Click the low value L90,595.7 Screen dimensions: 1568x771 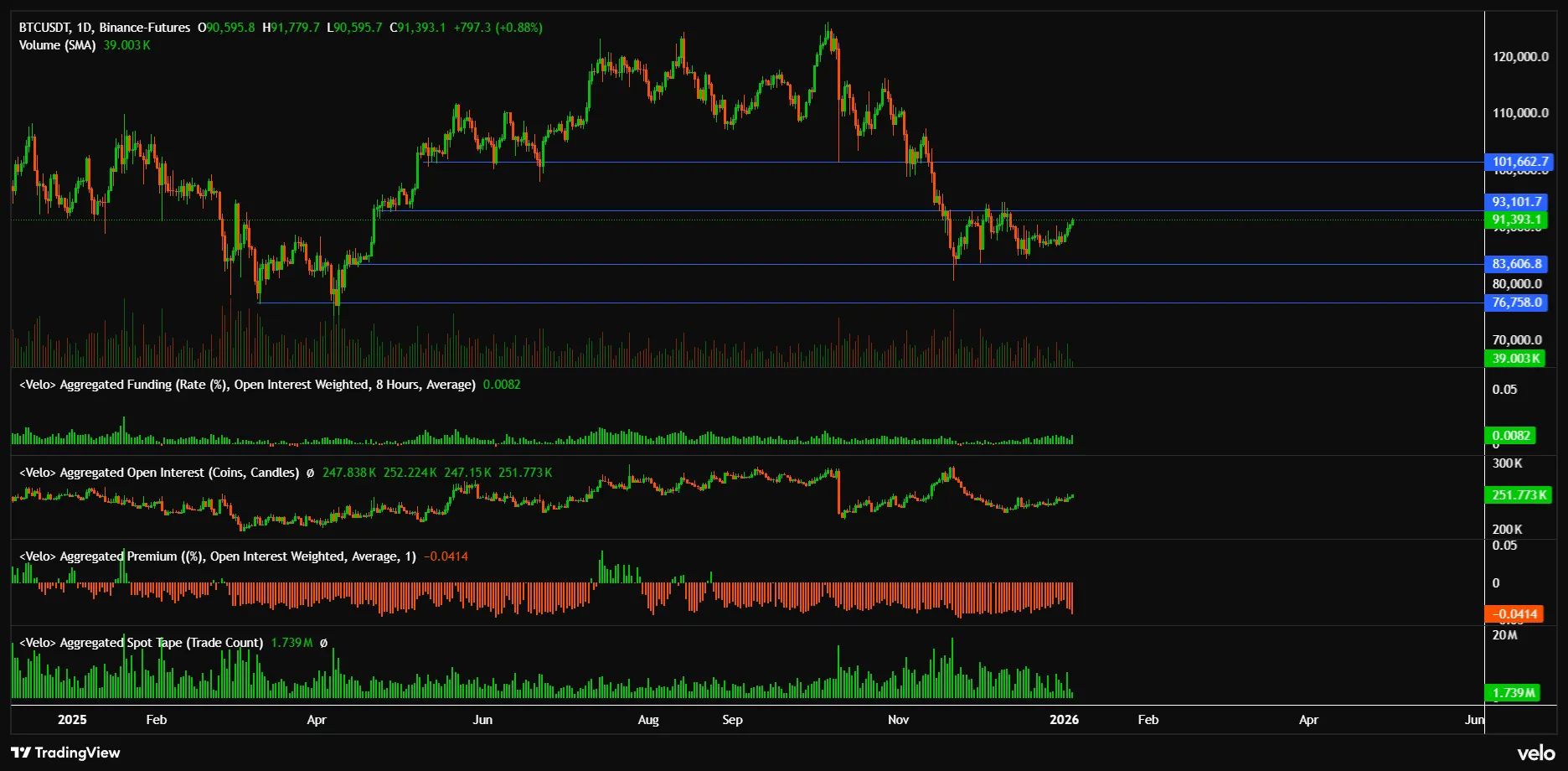pos(354,28)
